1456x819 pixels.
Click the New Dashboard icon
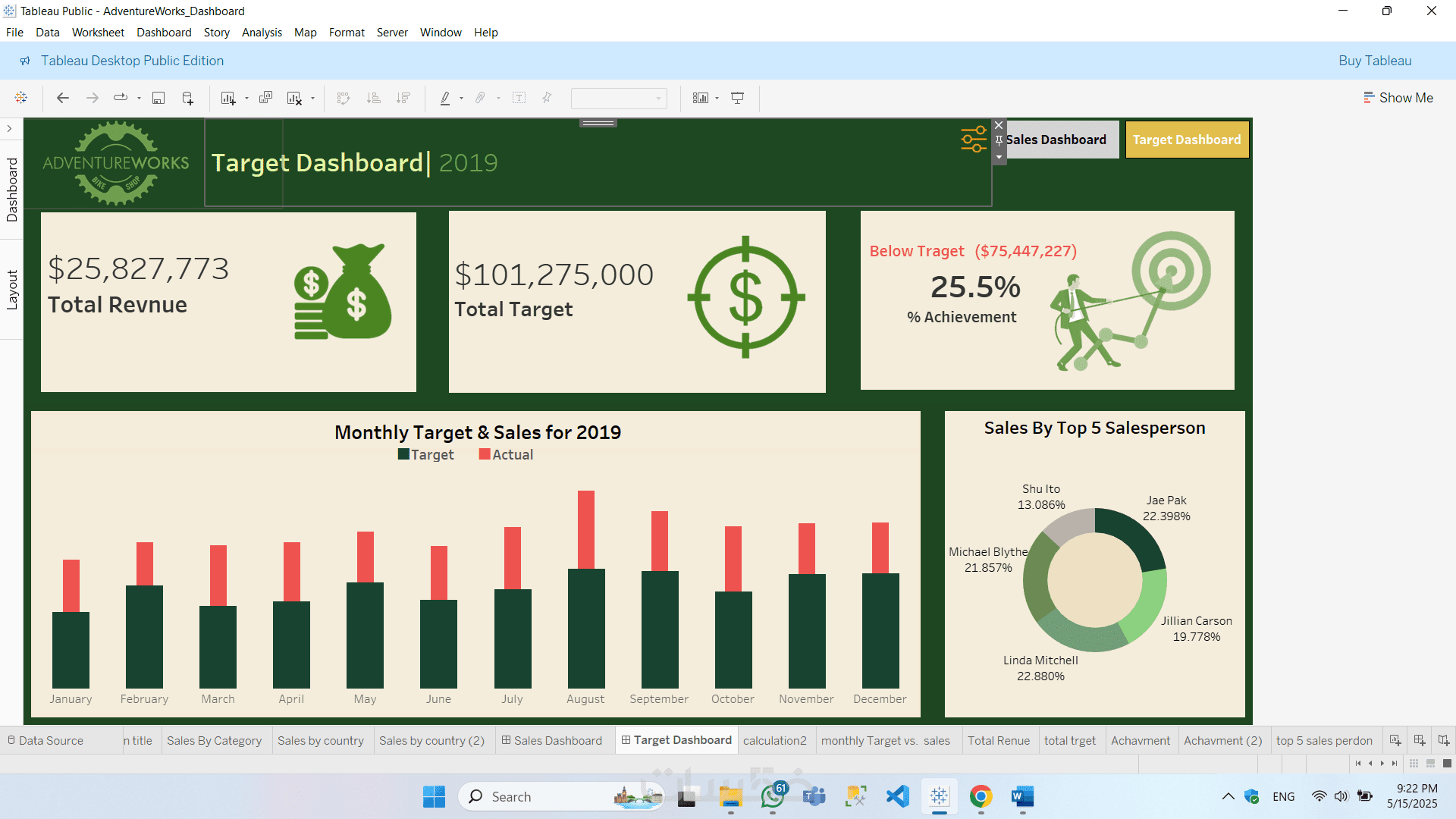coord(1420,741)
